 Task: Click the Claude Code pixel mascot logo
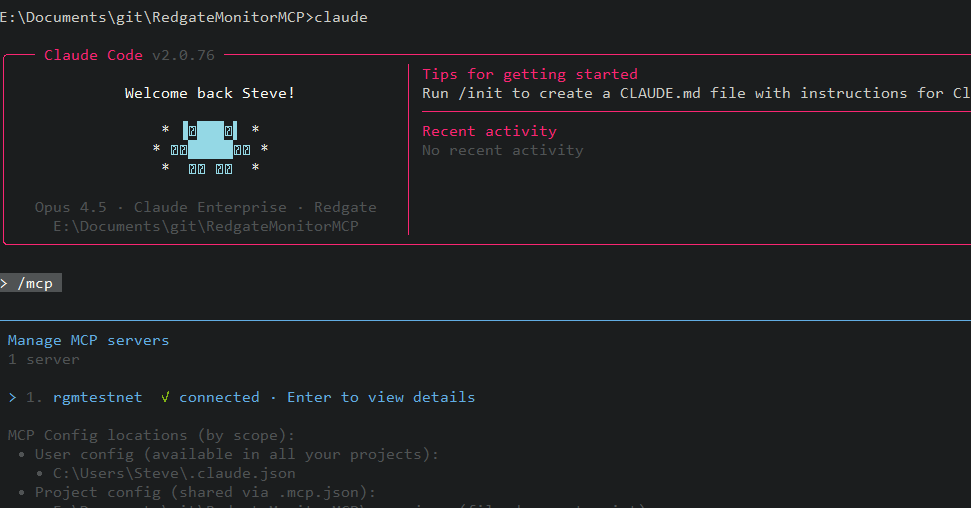point(210,148)
